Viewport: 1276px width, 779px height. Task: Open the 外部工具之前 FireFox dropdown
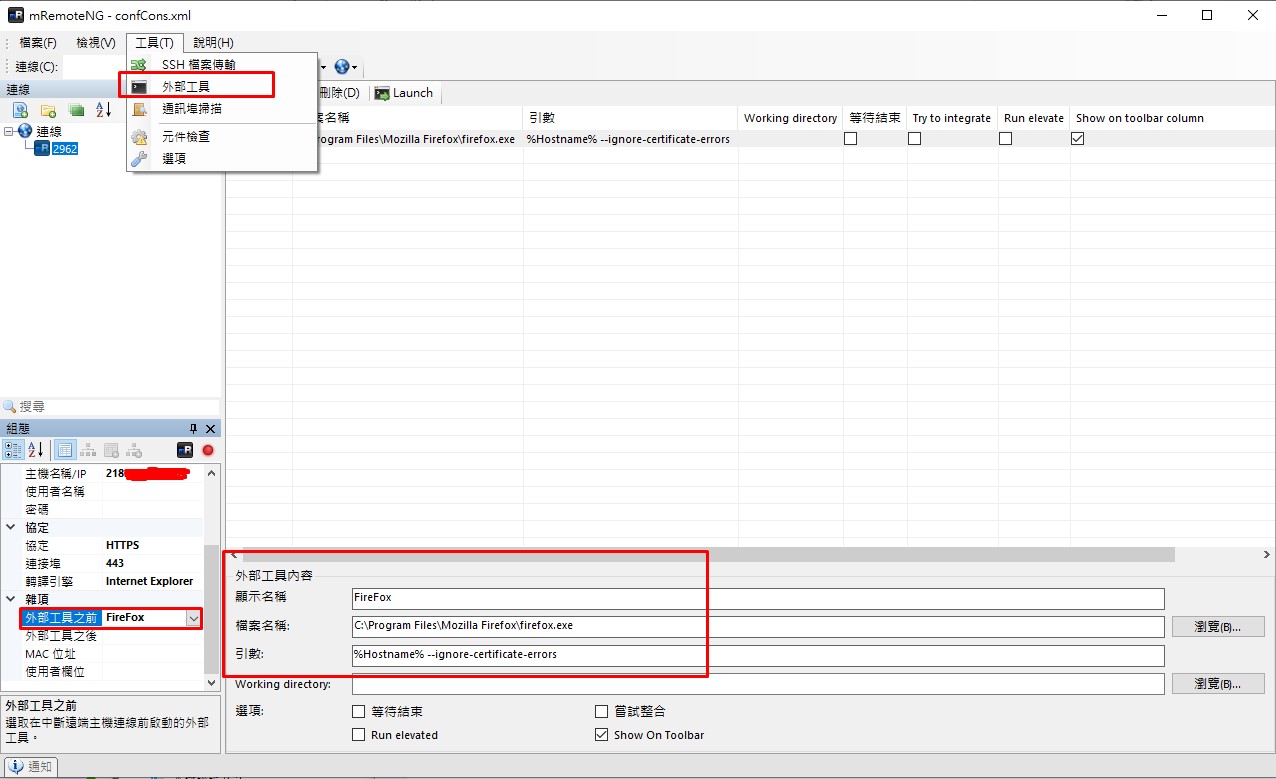[x=193, y=618]
